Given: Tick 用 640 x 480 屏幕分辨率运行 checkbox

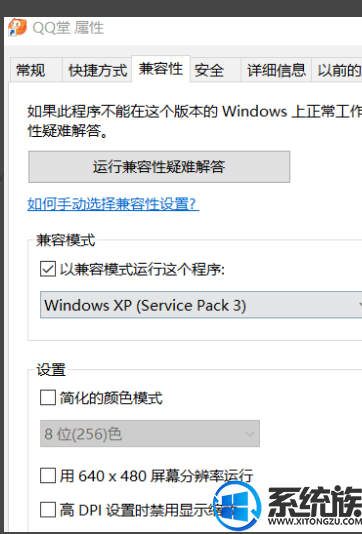Looking at the screenshot, I should click(48, 475).
